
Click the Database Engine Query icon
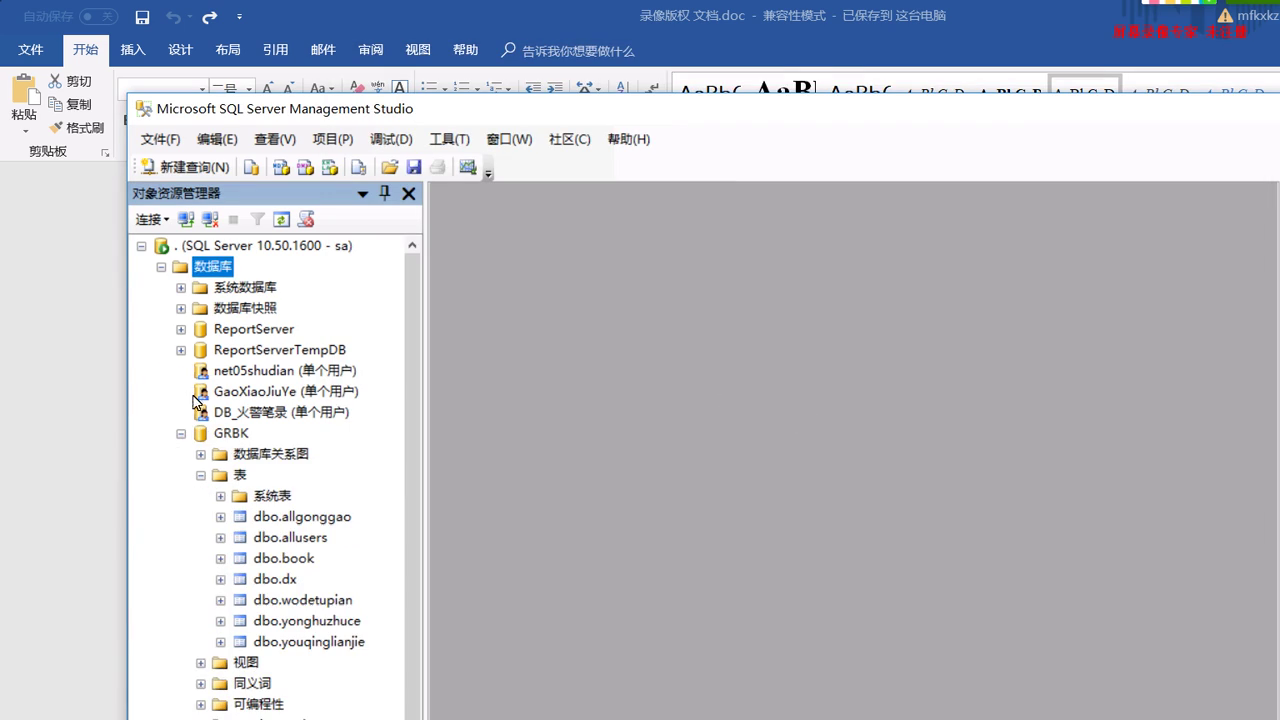pos(251,167)
